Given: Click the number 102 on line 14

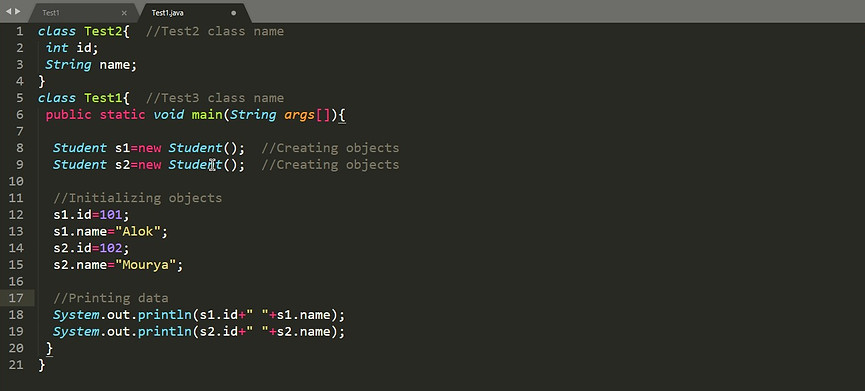Looking at the screenshot, I should point(111,248).
